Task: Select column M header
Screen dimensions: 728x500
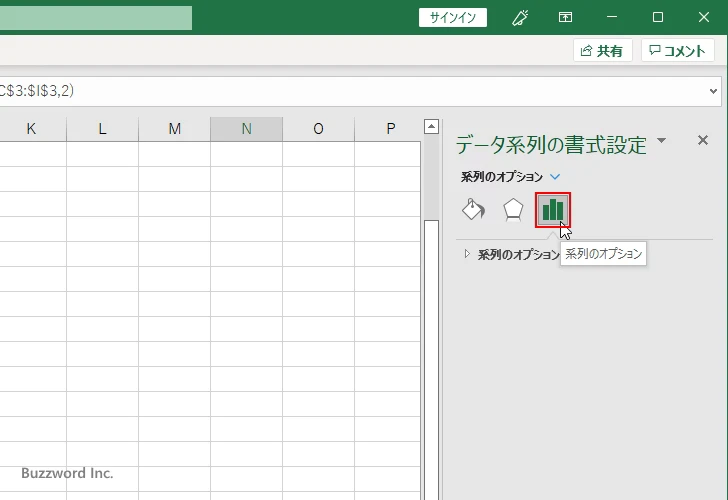Action: point(175,129)
